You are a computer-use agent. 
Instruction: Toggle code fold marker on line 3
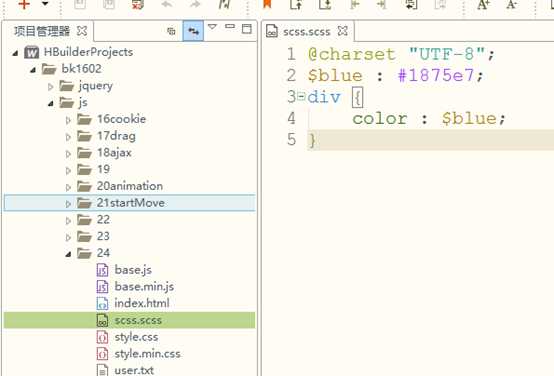point(301,96)
